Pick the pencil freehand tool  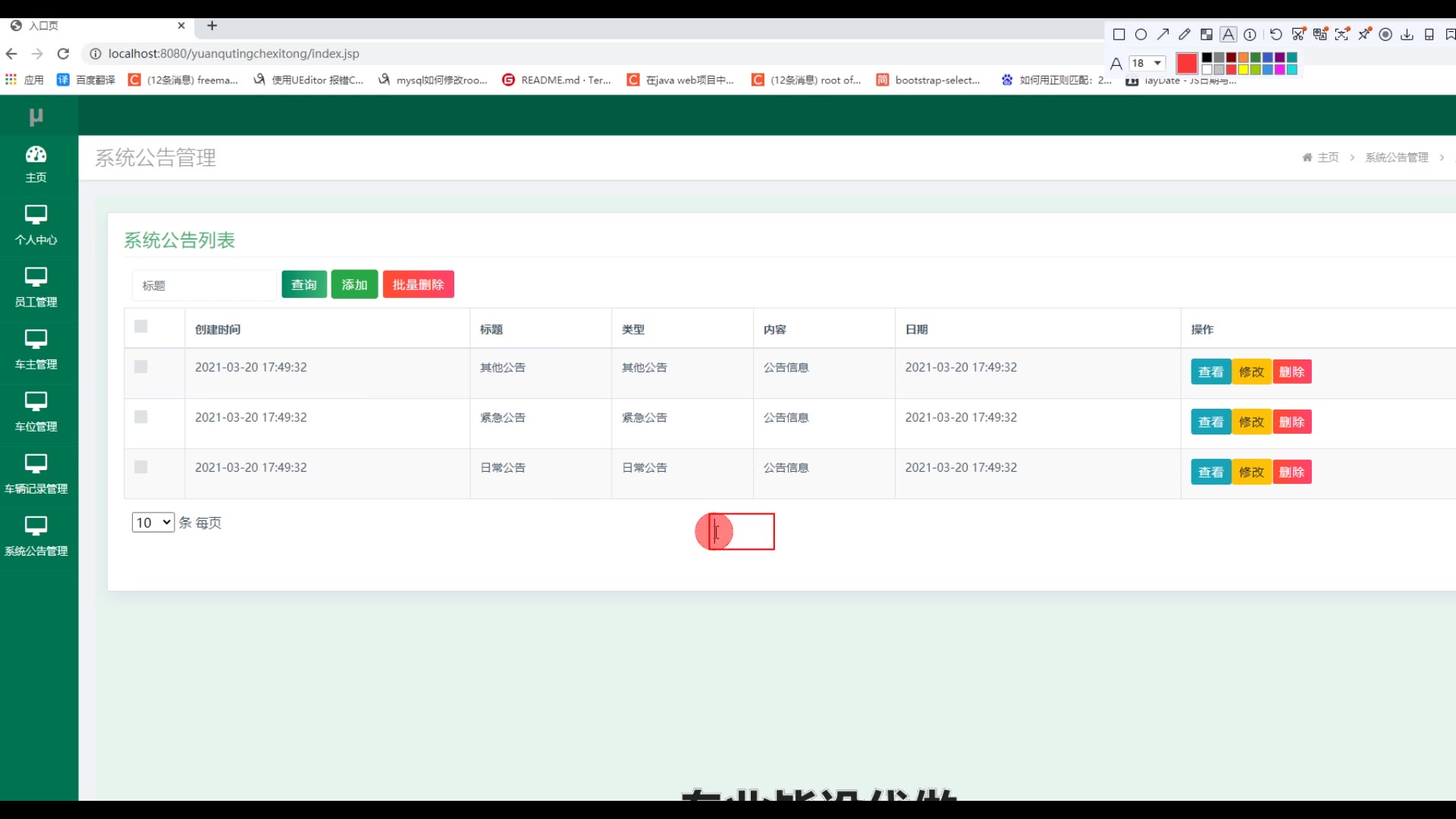(x=1185, y=34)
